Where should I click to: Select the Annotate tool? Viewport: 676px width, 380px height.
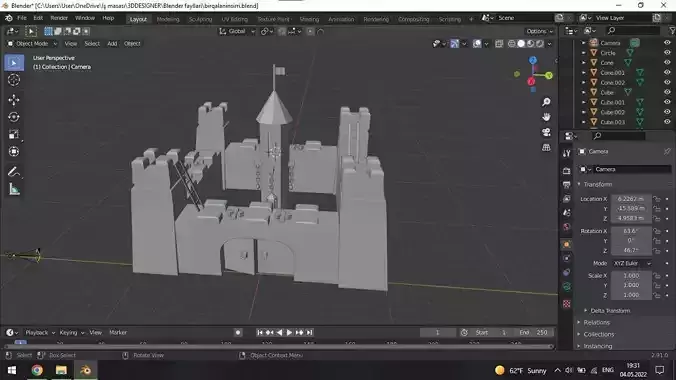click(14, 172)
